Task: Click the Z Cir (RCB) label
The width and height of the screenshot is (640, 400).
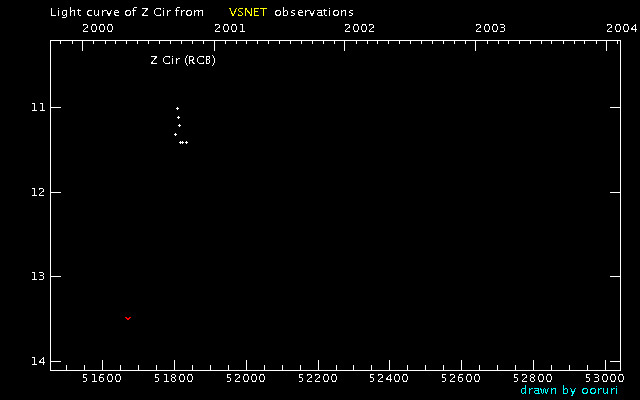Action: [x=183, y=60]
